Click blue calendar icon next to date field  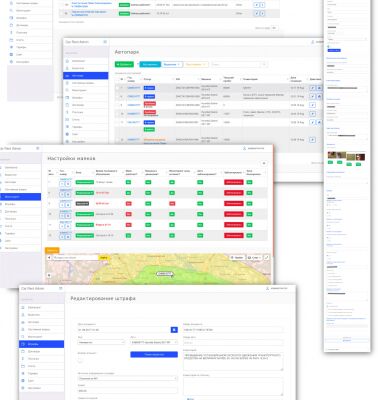174,330
